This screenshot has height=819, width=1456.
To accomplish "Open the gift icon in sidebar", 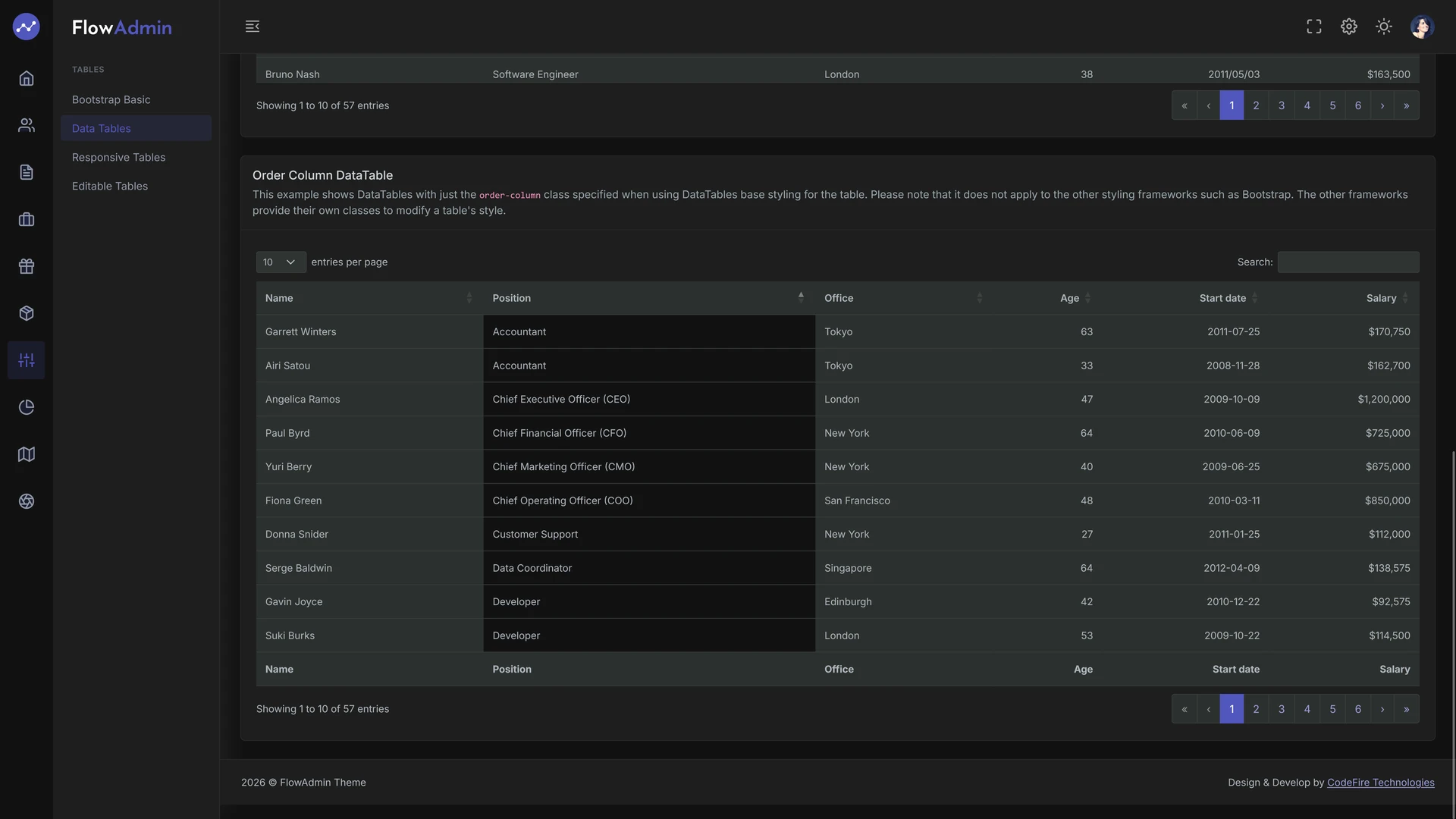I will pyautogui.click(x=27, y=266).
